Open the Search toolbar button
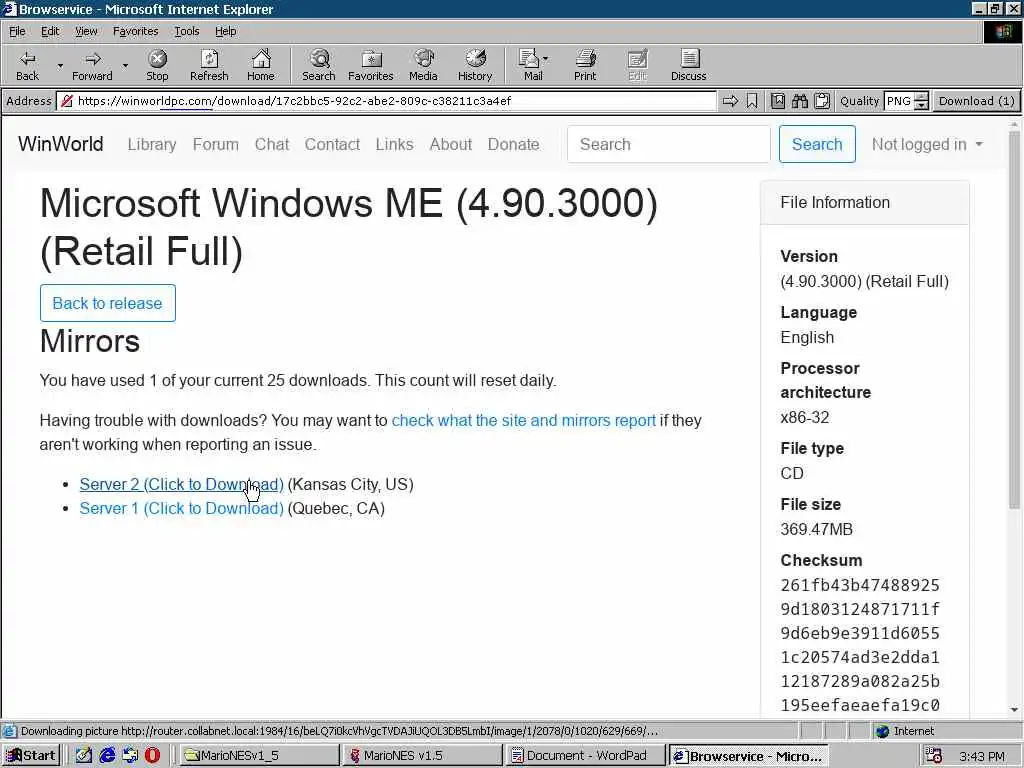This screenshot has height=768, width=1024. [319, 65]
